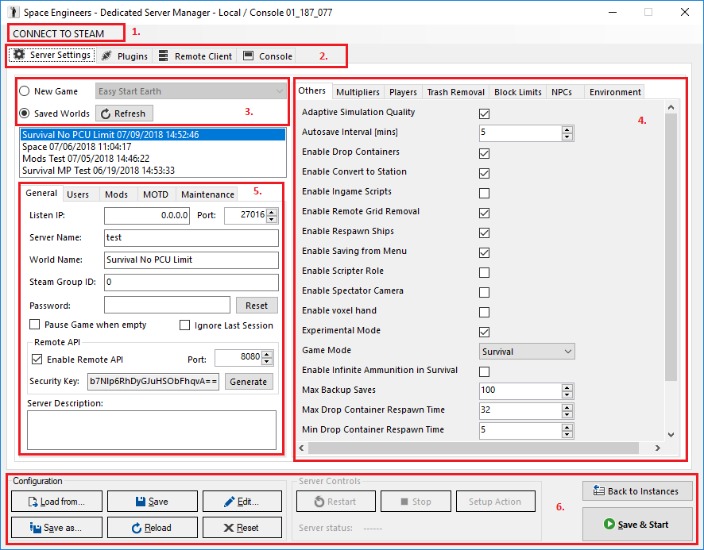704x550 pixels.
Task: Switch to the Block Limits tab
Action: click(x=517, y=92)
